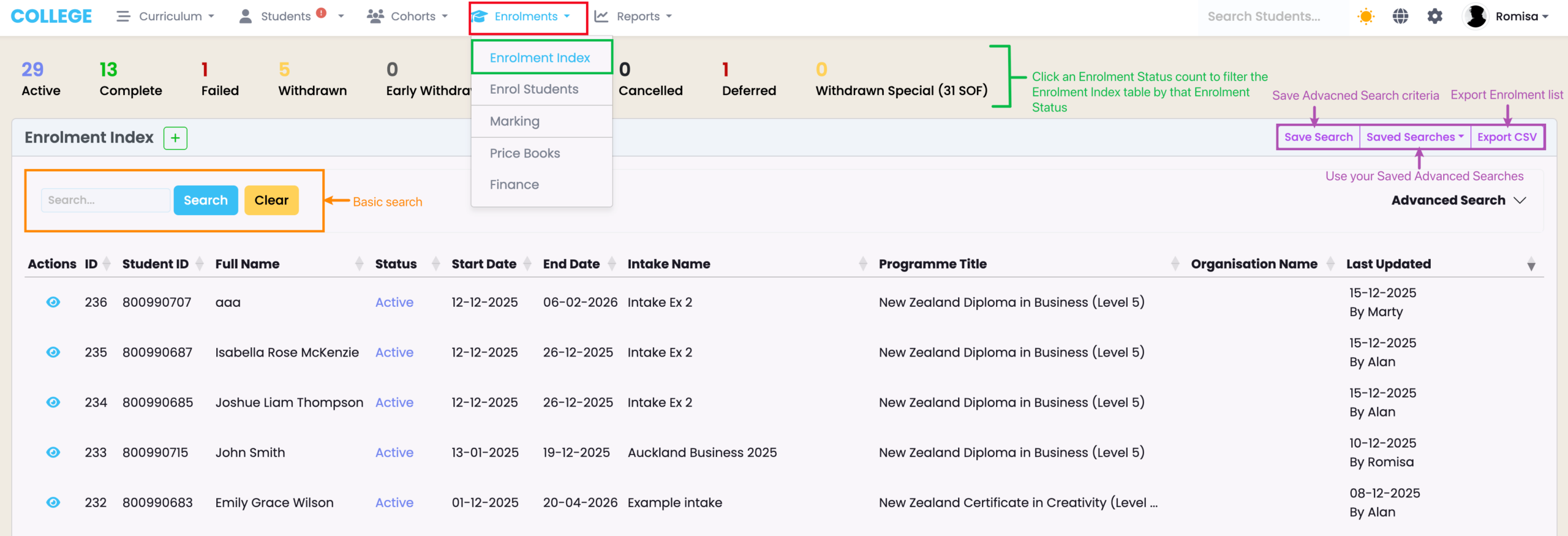Expand the Advanced Search section

[1458, 200]
